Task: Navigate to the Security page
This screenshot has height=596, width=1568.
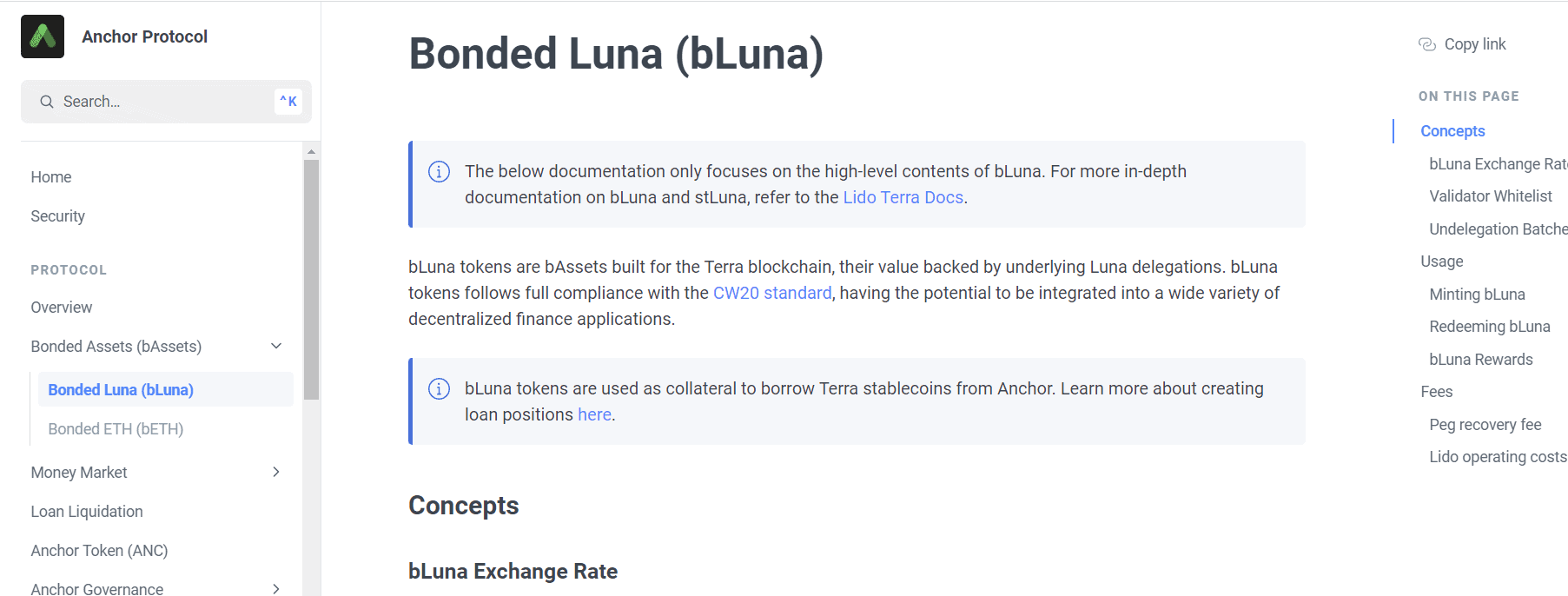Action: point(57,215)
